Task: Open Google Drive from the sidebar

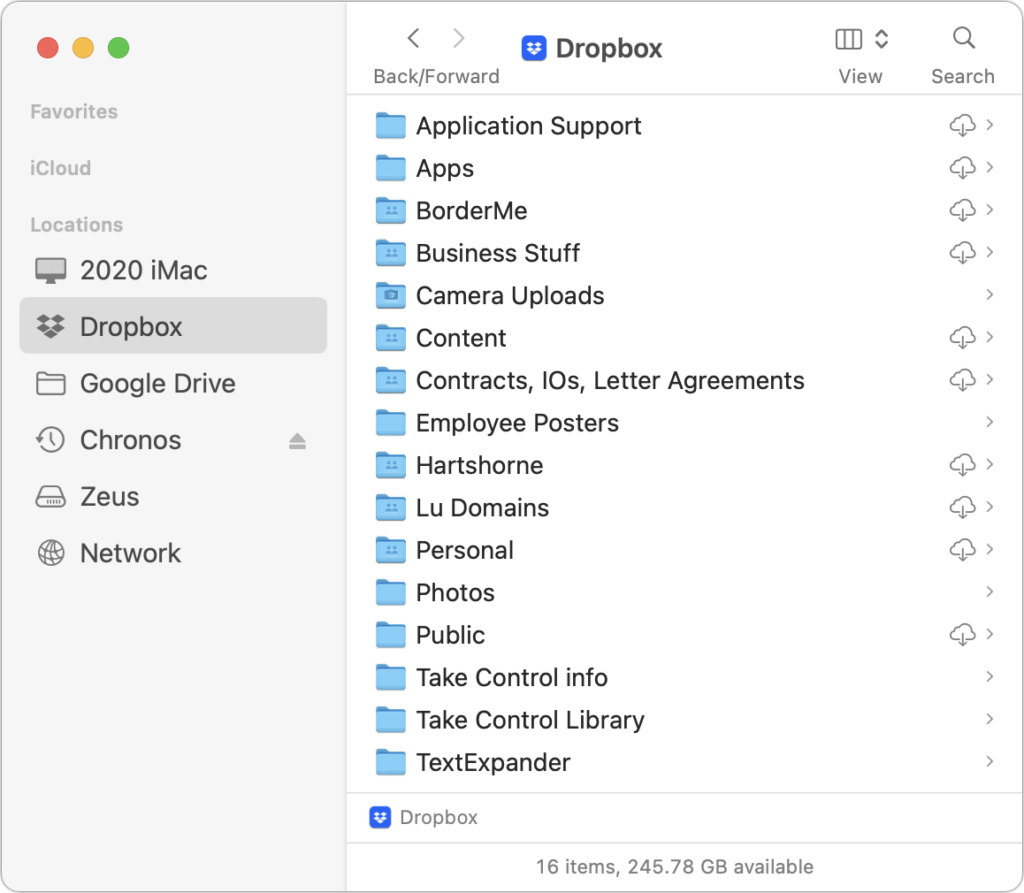Action: point(173,383)
